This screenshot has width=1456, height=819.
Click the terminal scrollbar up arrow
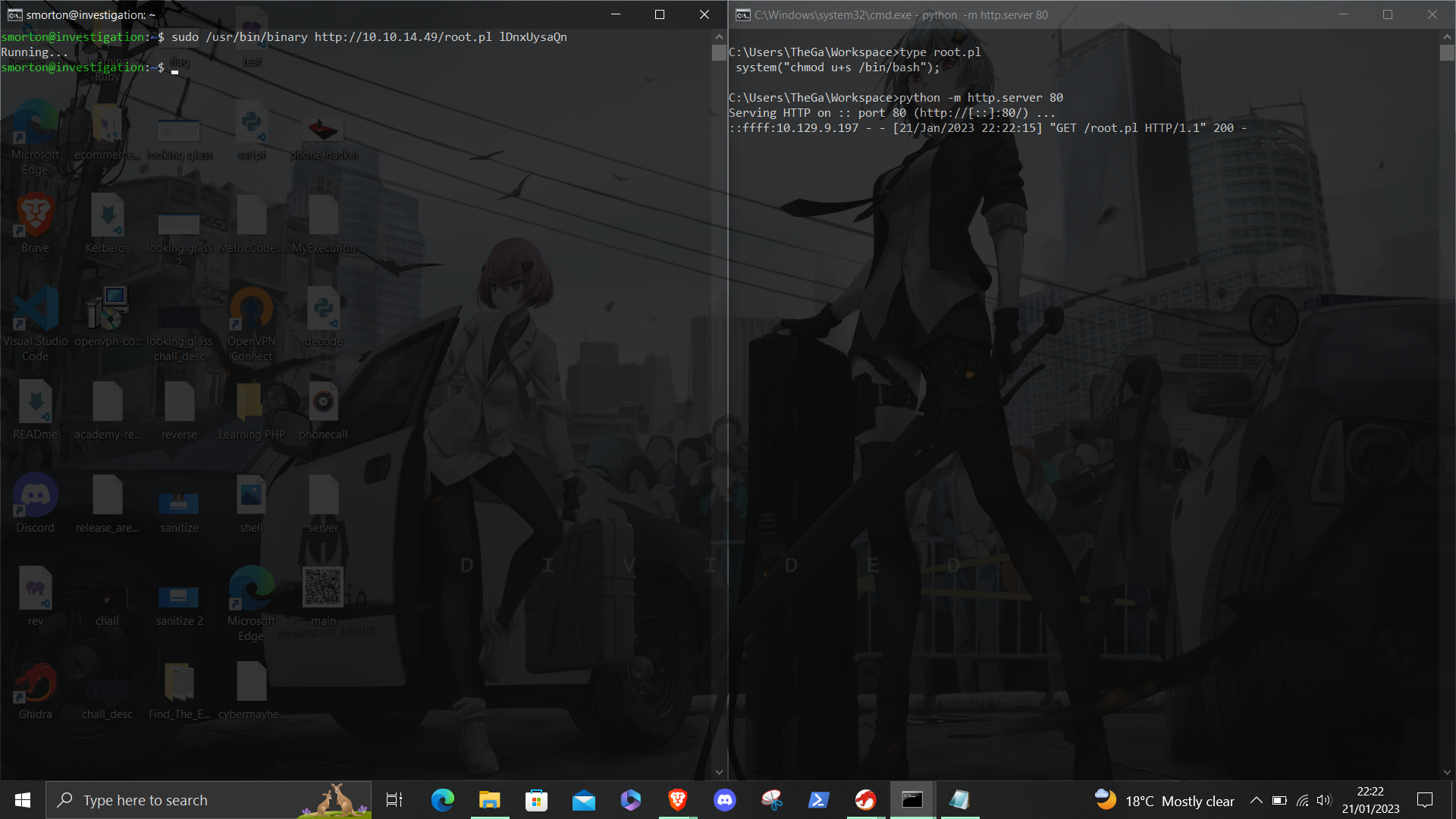click(718, 36)
